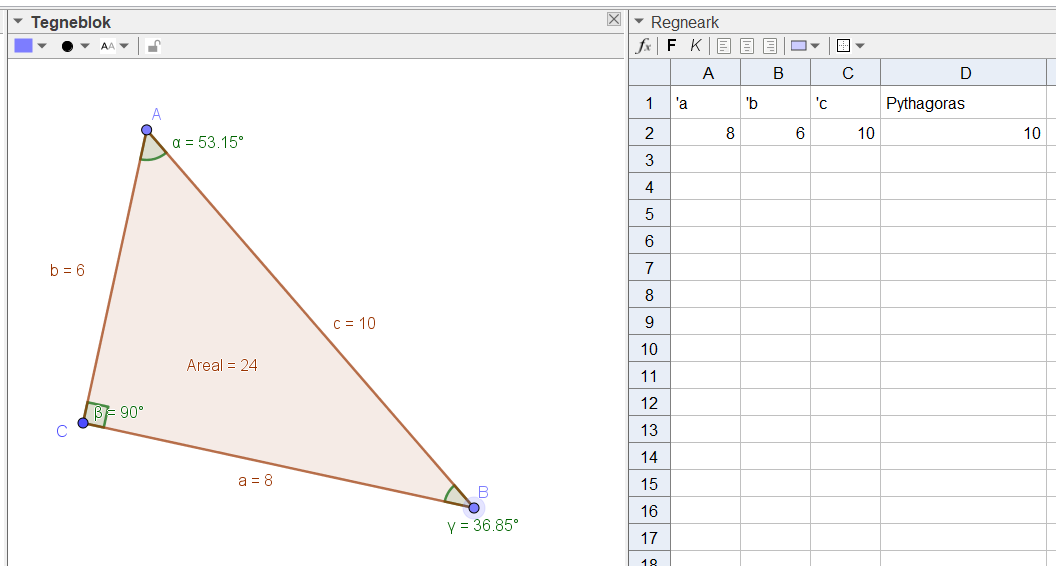This screenshot has width=1056, height=566.
Task: Toggle bold F formatting button
Action: (671, 46)
